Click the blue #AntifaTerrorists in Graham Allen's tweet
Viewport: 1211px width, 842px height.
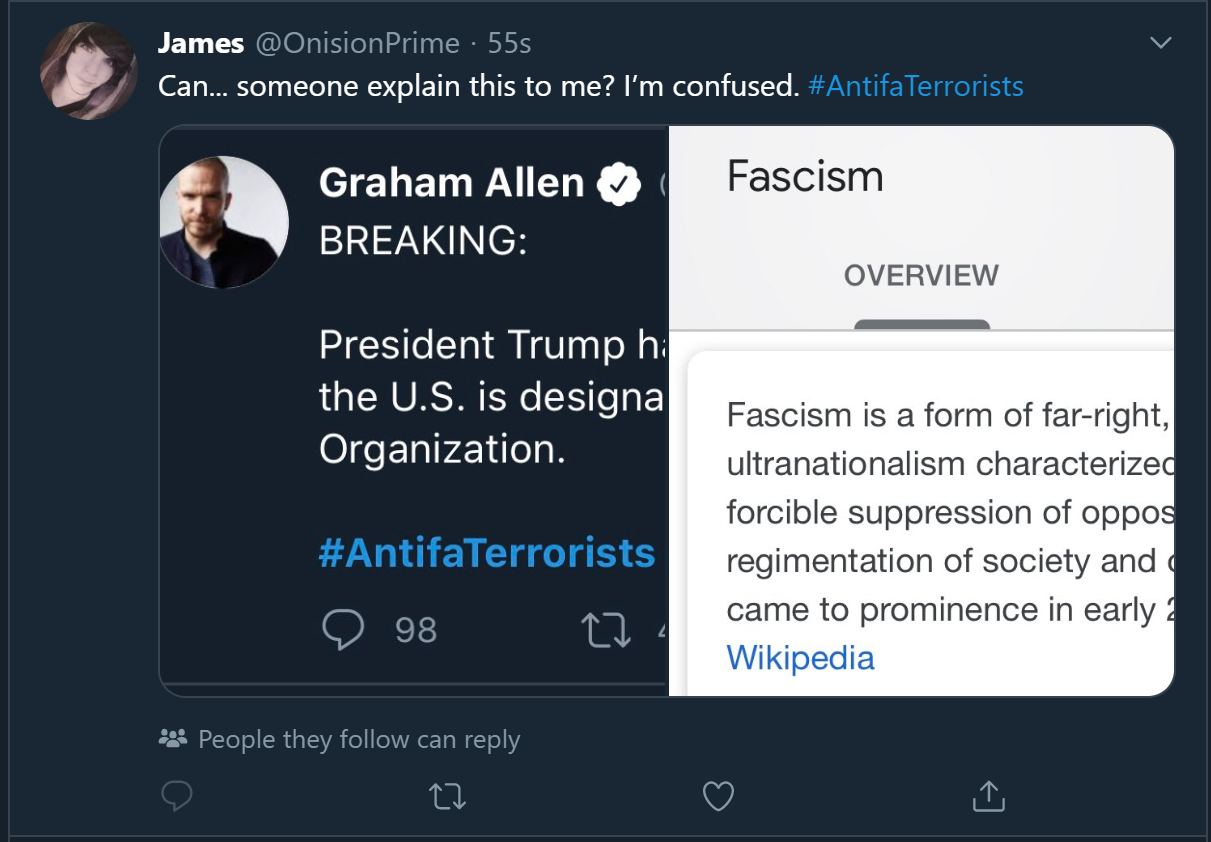point(487,552)
